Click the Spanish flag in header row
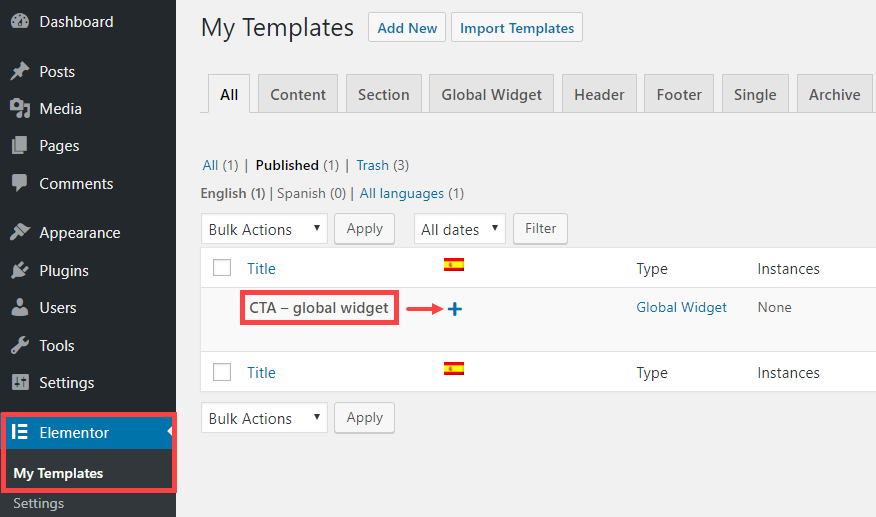 (454, 264)
